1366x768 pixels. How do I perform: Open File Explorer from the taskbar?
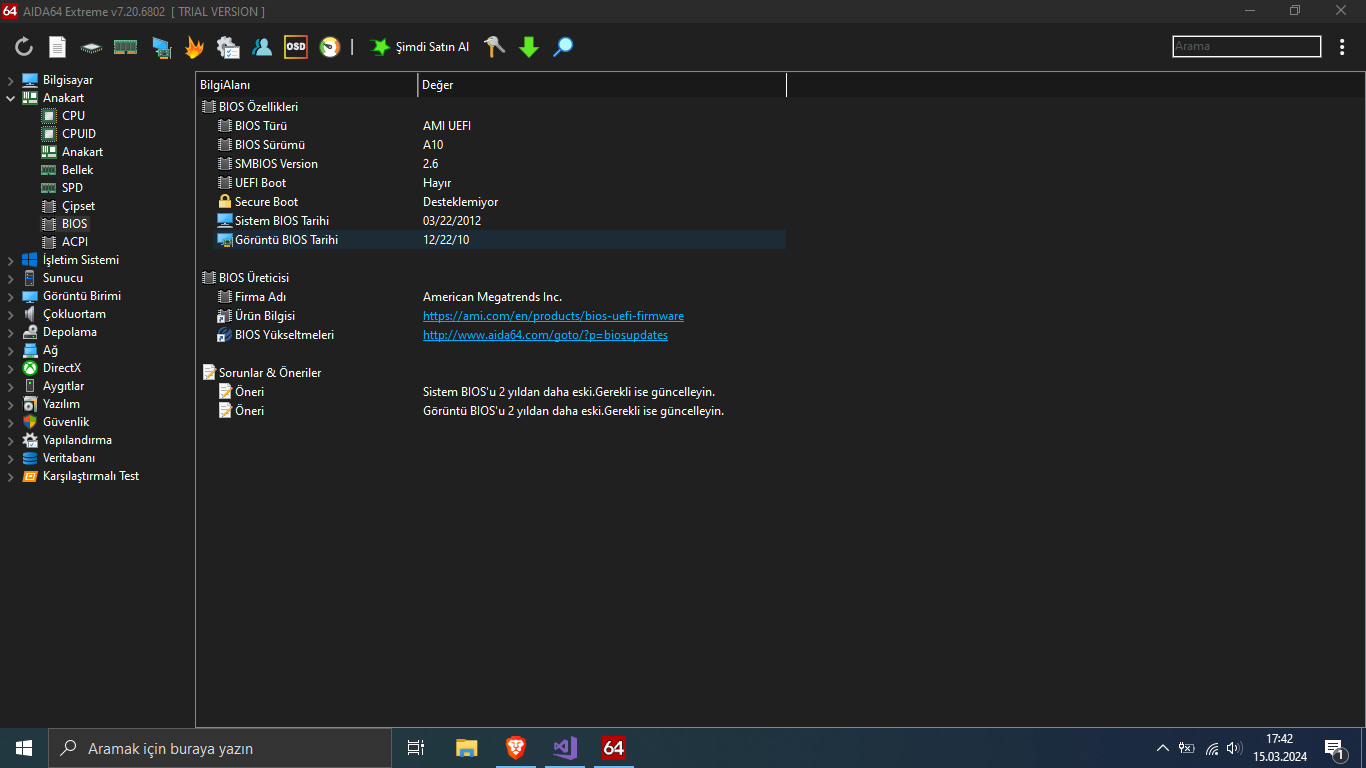[x=466, y=748]
